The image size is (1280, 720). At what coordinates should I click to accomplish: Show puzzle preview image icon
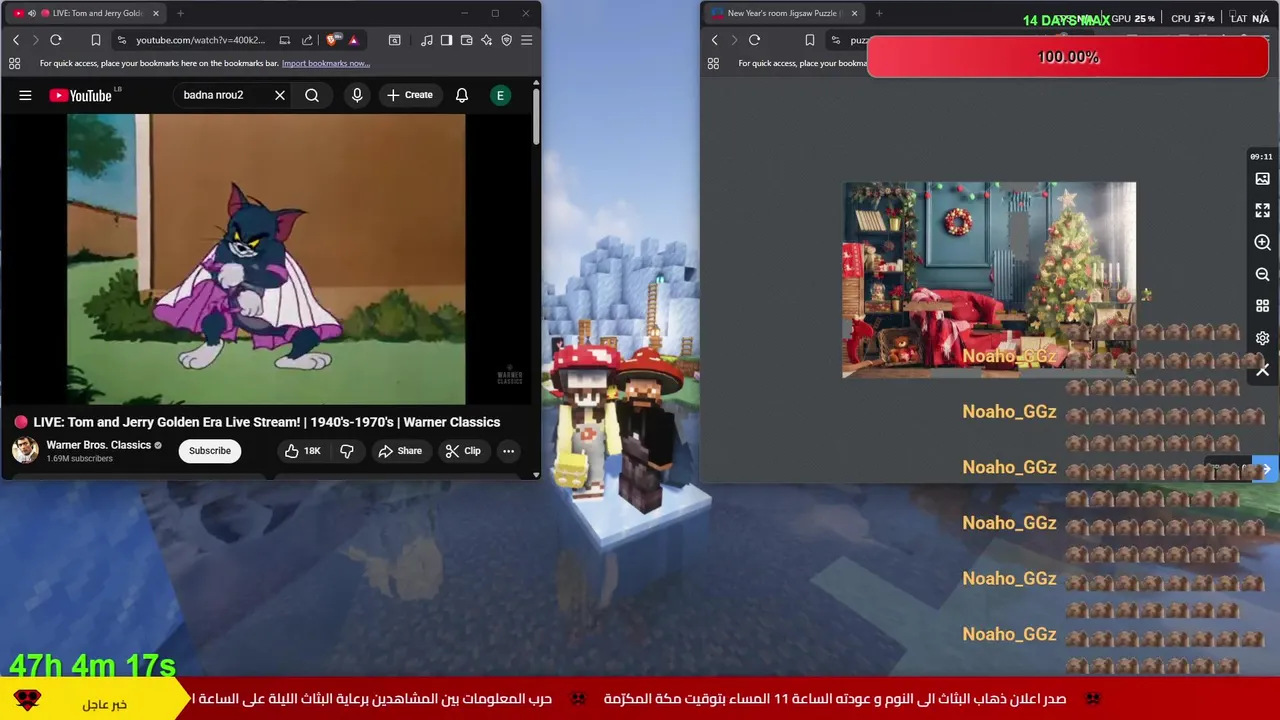click(x=1262, y=179)
